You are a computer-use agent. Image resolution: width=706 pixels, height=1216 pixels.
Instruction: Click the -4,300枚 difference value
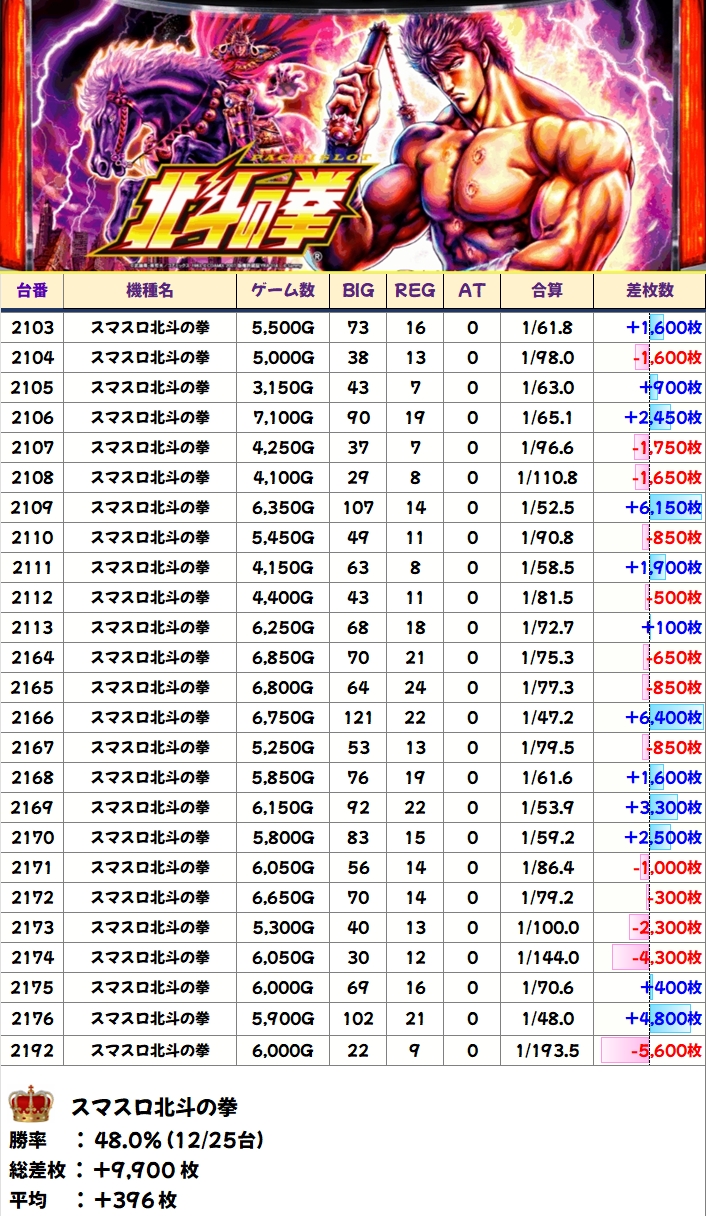(x=666, y=958)
